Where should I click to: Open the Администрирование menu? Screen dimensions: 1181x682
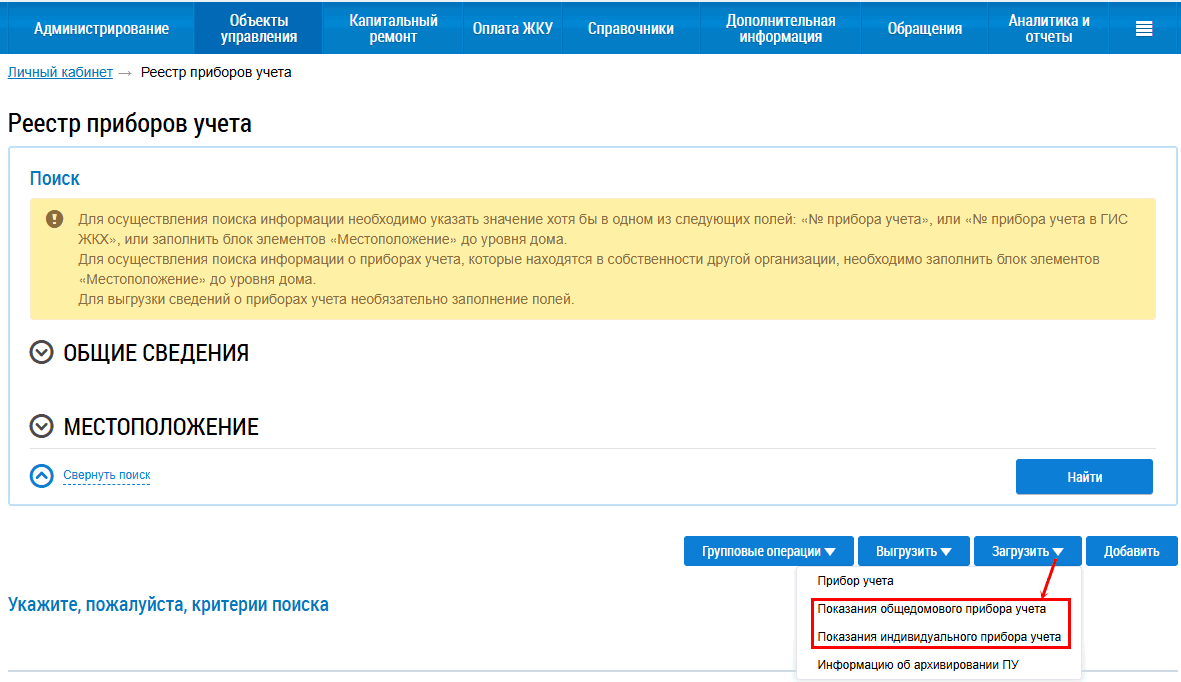(101, 28)
